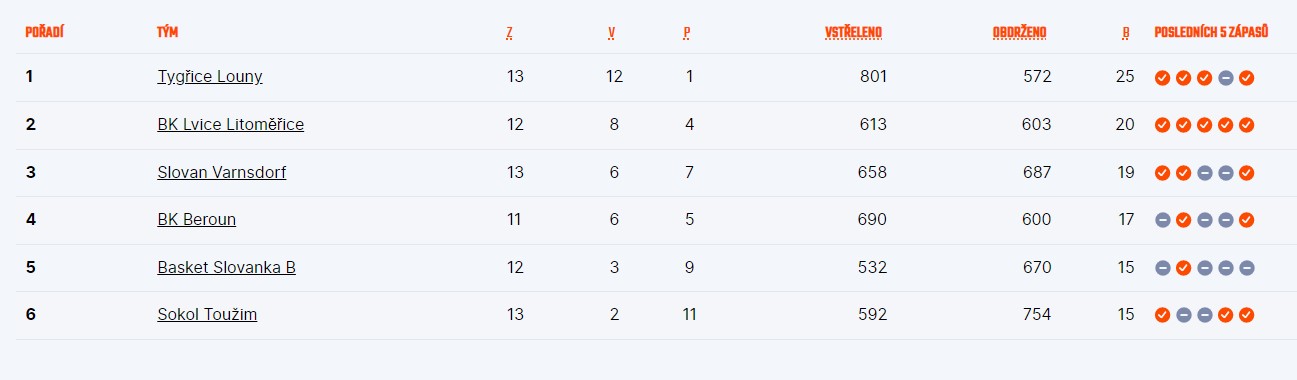
Task: Click Slovan Varnsdorf's first win icon
Action: pyautogui.click(x=1162, y=172)
